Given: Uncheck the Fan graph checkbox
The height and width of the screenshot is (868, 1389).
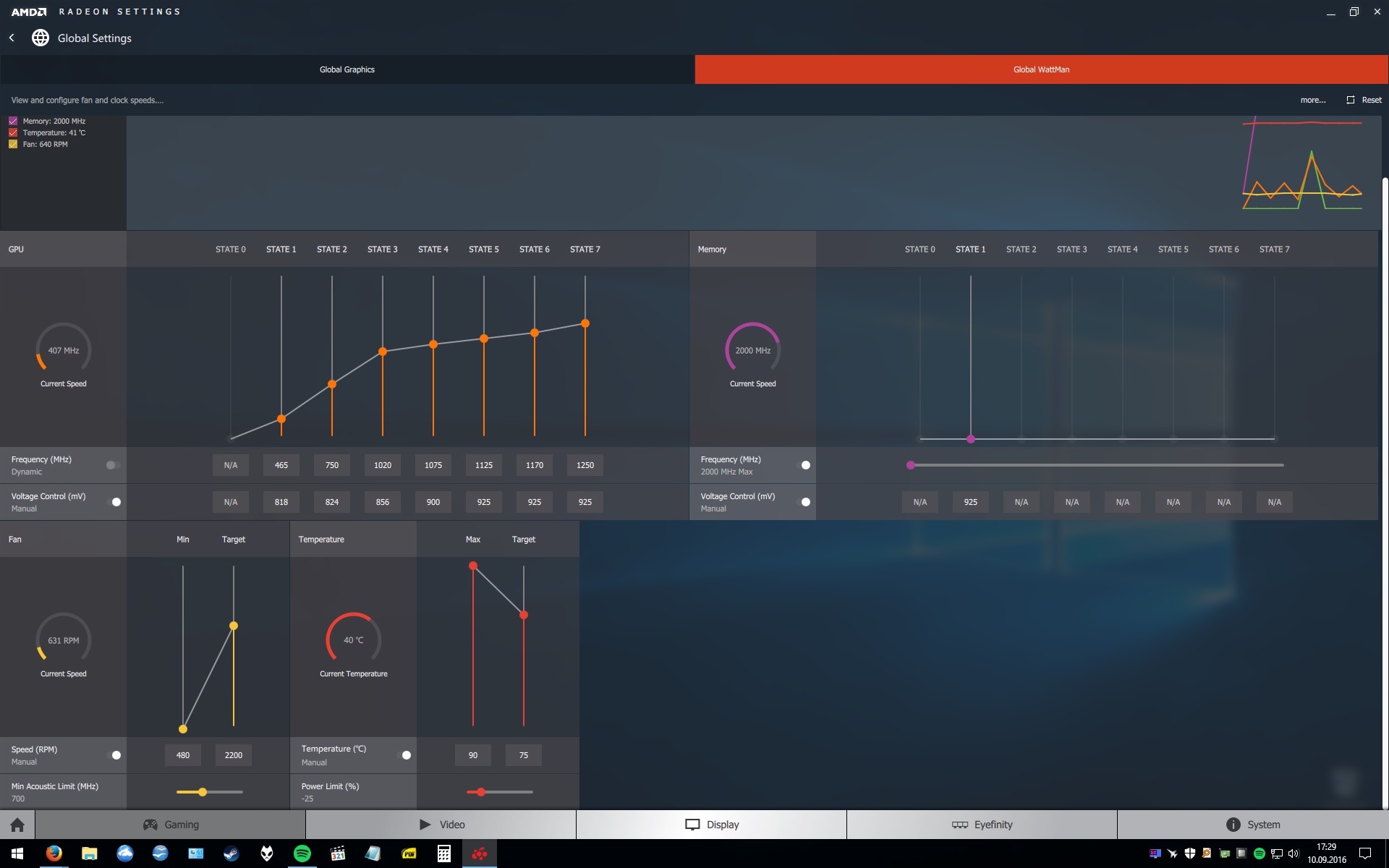Looking at the screenshot, I should 13,144.
